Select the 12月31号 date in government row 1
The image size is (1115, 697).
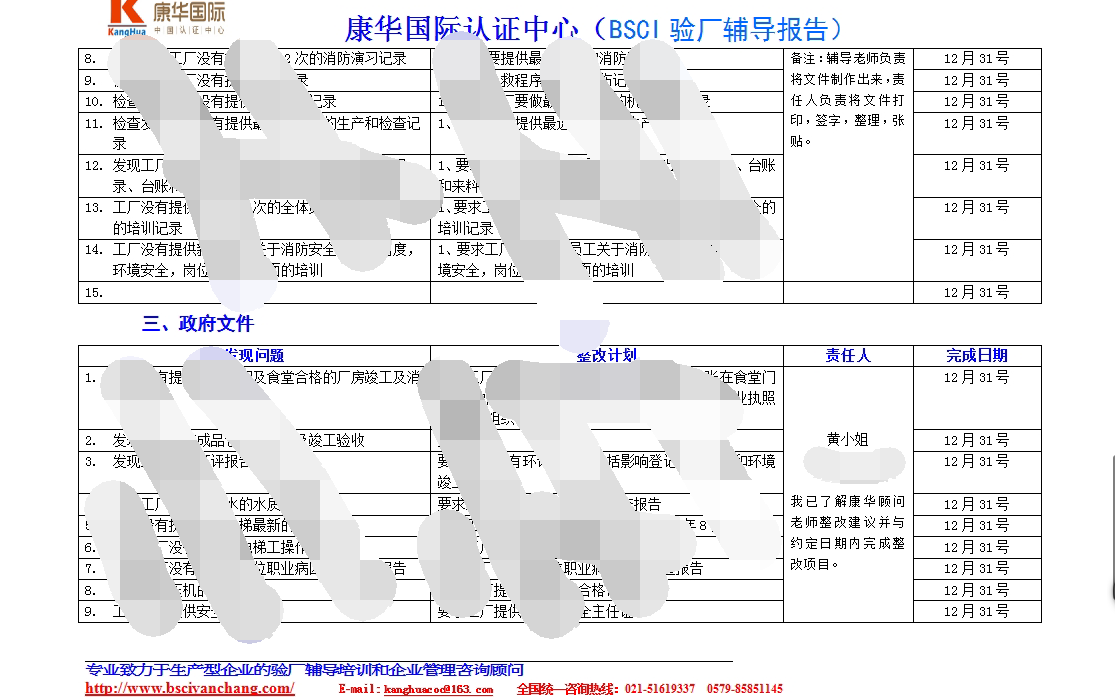[976, 378]
